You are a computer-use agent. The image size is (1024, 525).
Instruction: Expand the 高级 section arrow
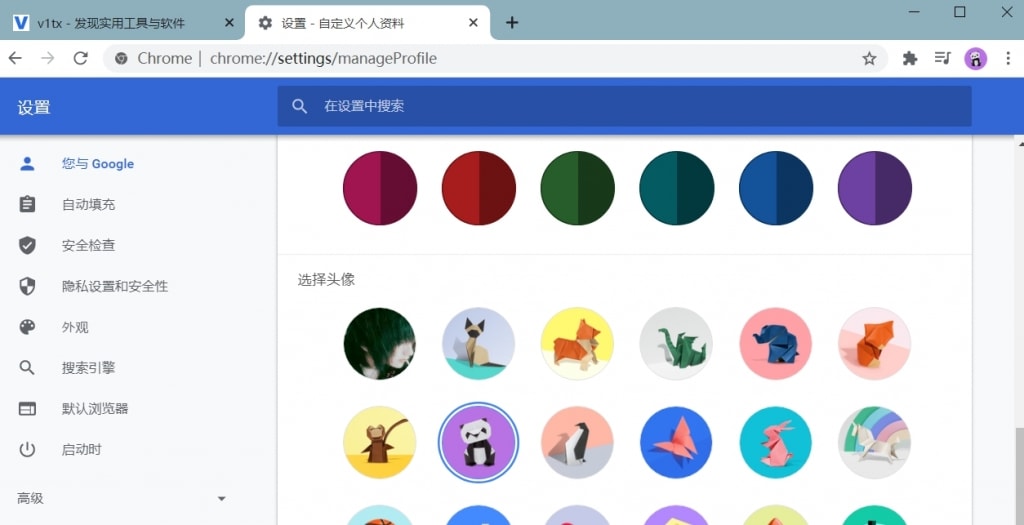(221, 499)
